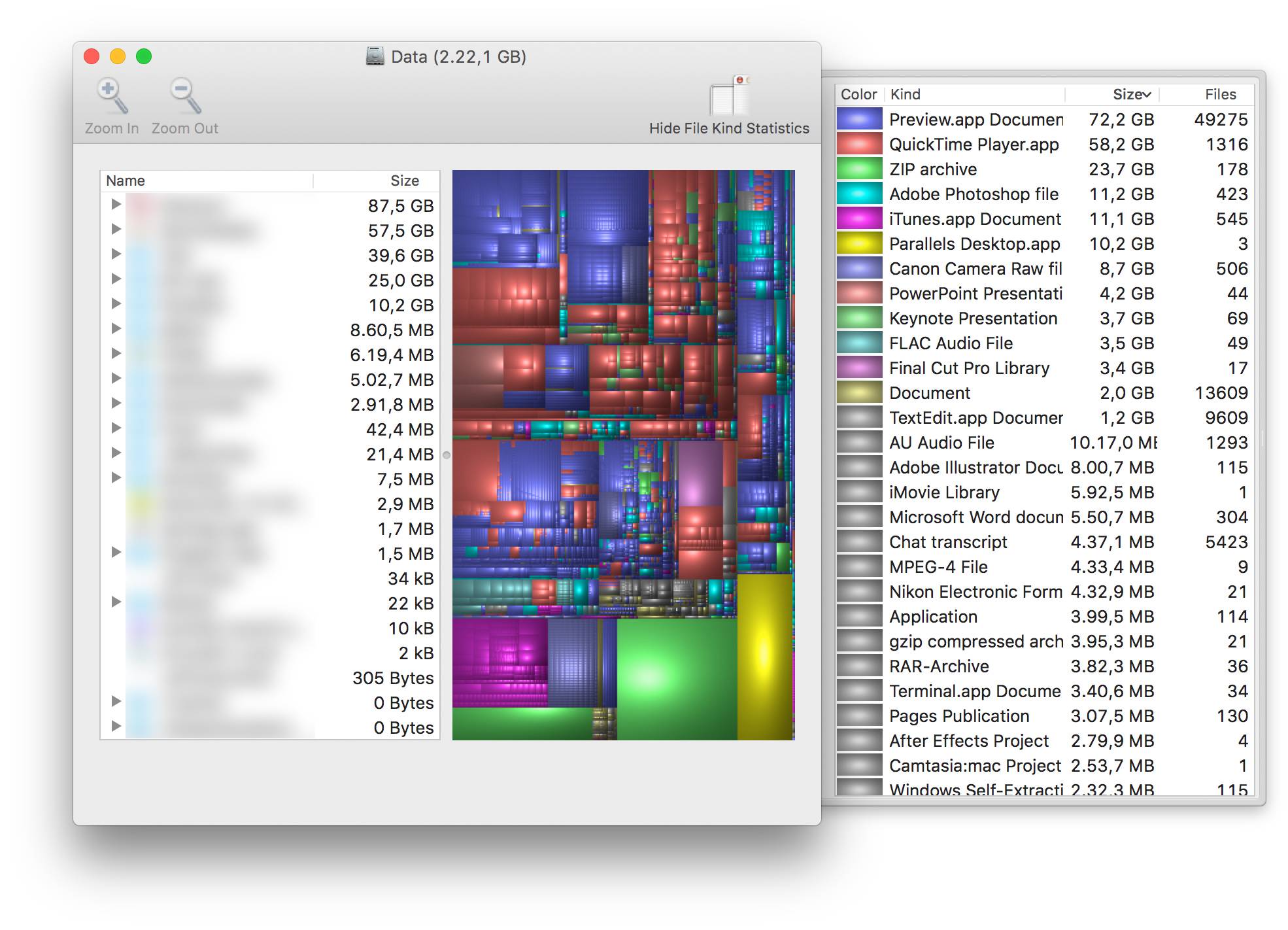
Task: Click the FLAC Audio File color swatch
Action: click(x=860, y=343)
